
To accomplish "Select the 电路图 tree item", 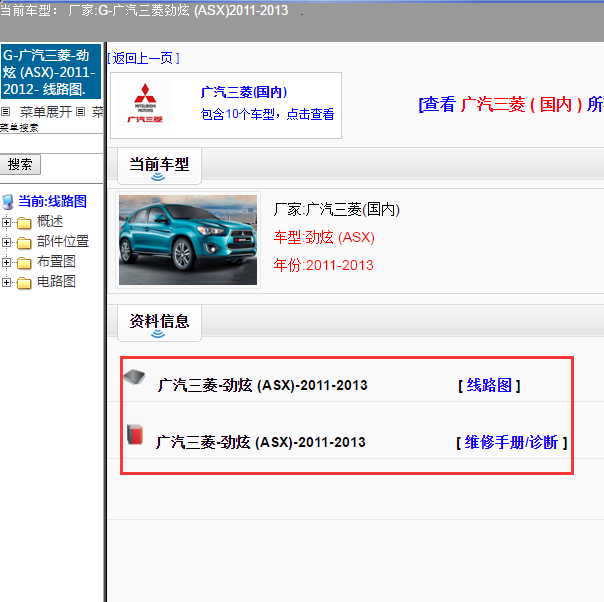I will [56, 282].
